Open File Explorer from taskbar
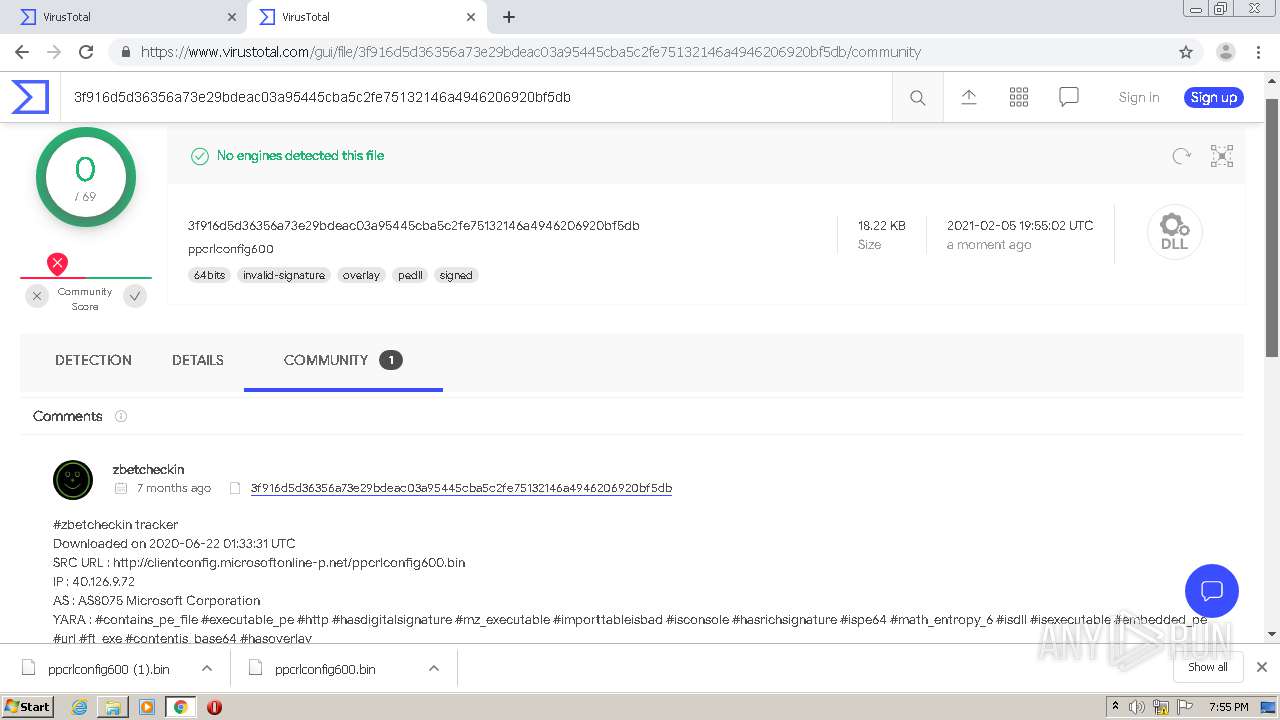The image size is (1280, 720). pos(113,707)
